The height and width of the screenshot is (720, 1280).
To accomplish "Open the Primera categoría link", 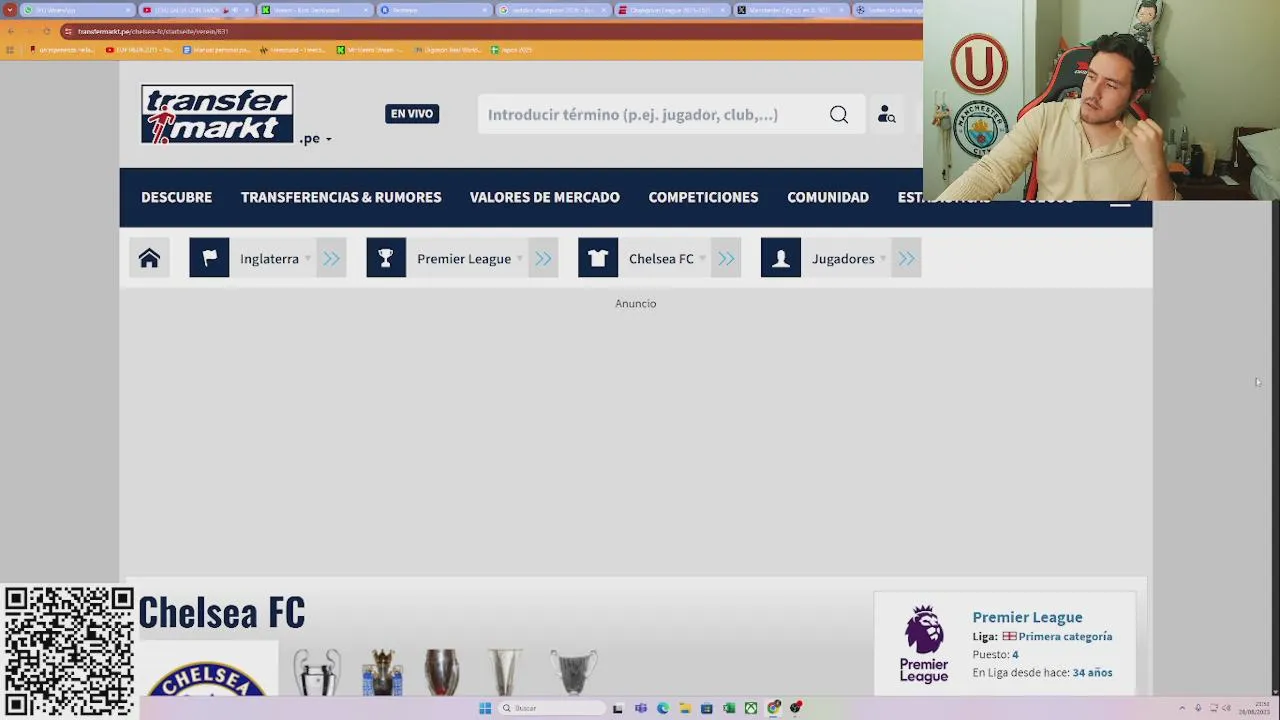I will click(x=1065, y=636).
